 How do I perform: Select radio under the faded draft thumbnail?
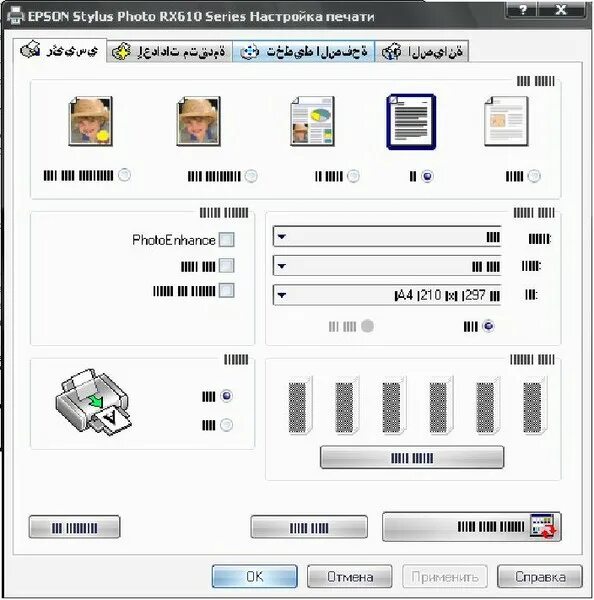tap(534, 176)
